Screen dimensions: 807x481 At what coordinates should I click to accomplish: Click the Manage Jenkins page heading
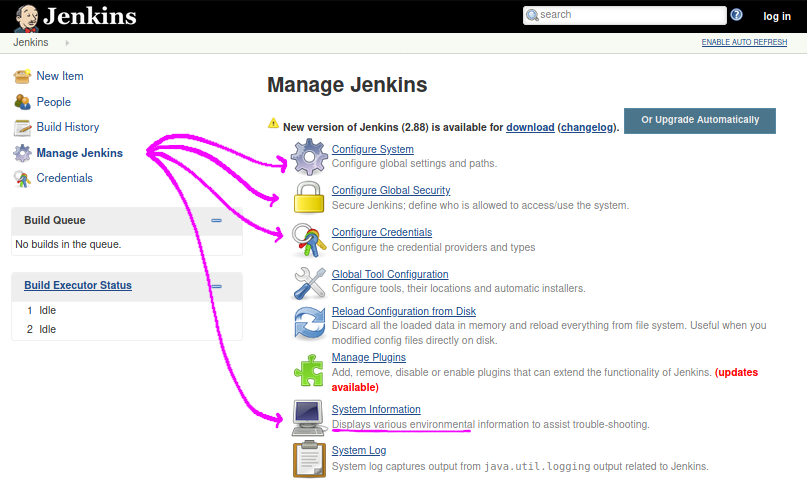347,85
